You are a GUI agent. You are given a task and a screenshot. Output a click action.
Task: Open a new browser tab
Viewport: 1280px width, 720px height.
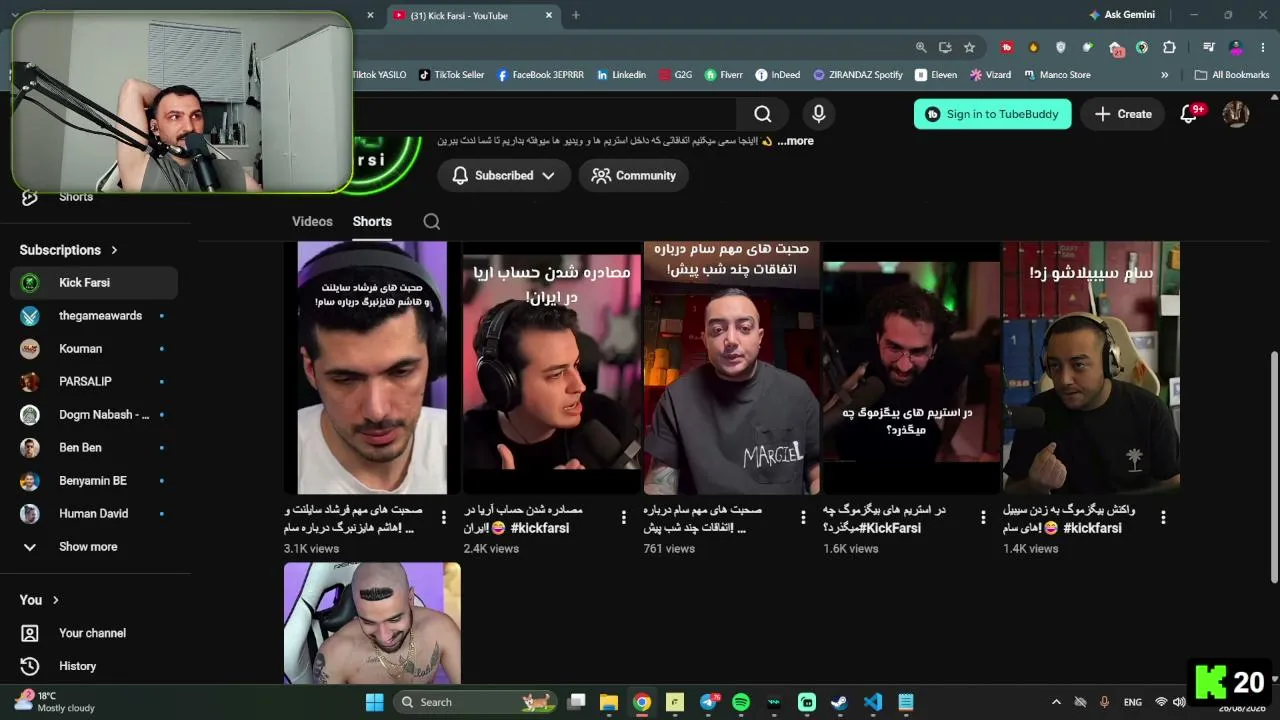pos(576,16)
